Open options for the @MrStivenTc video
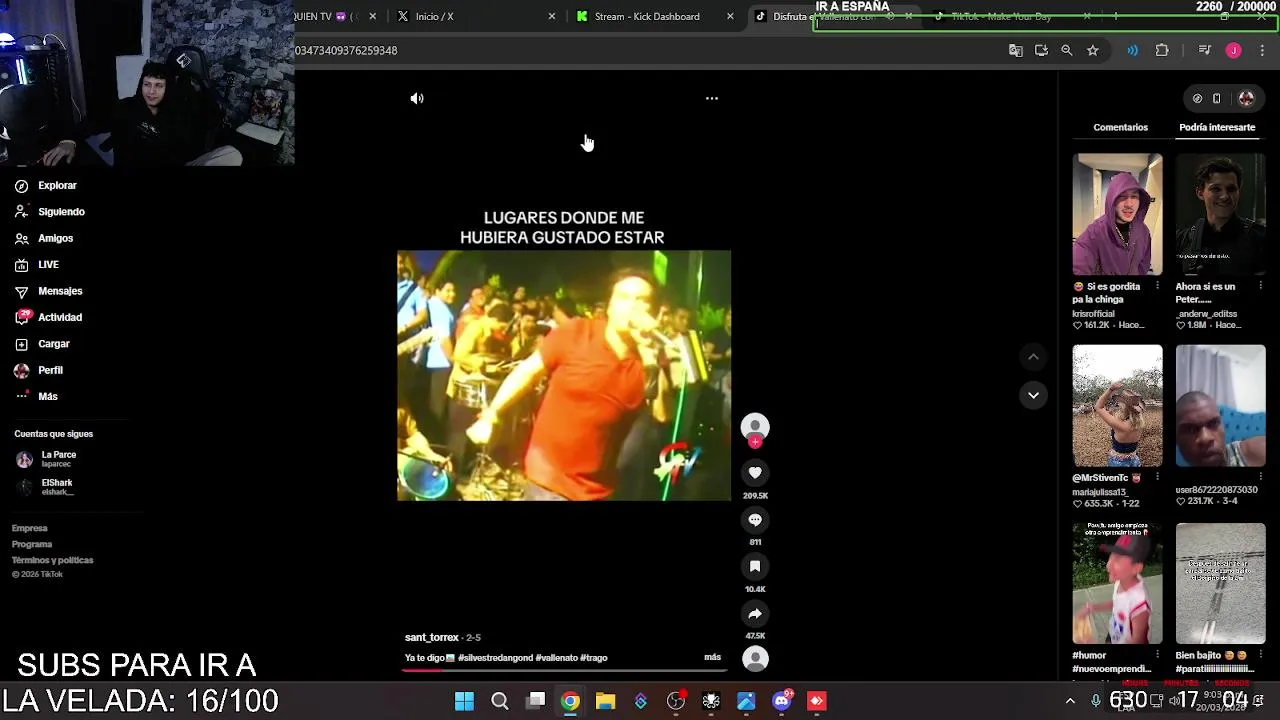This screenshot has height=720, width=1280. point(1157,478)
